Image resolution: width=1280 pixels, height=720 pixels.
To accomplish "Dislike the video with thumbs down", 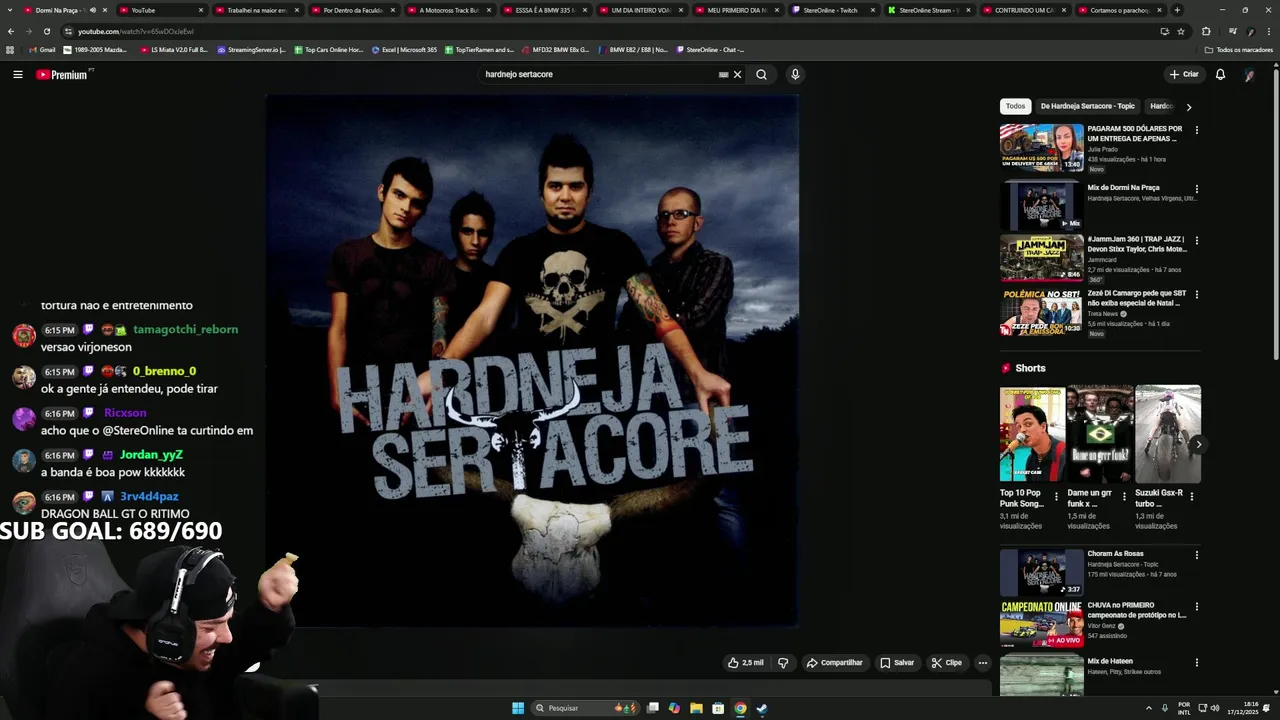I will pos(783,662).
